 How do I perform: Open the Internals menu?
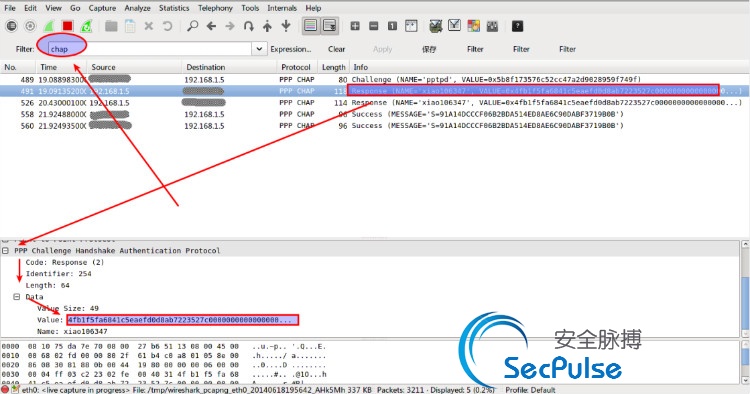282,8
